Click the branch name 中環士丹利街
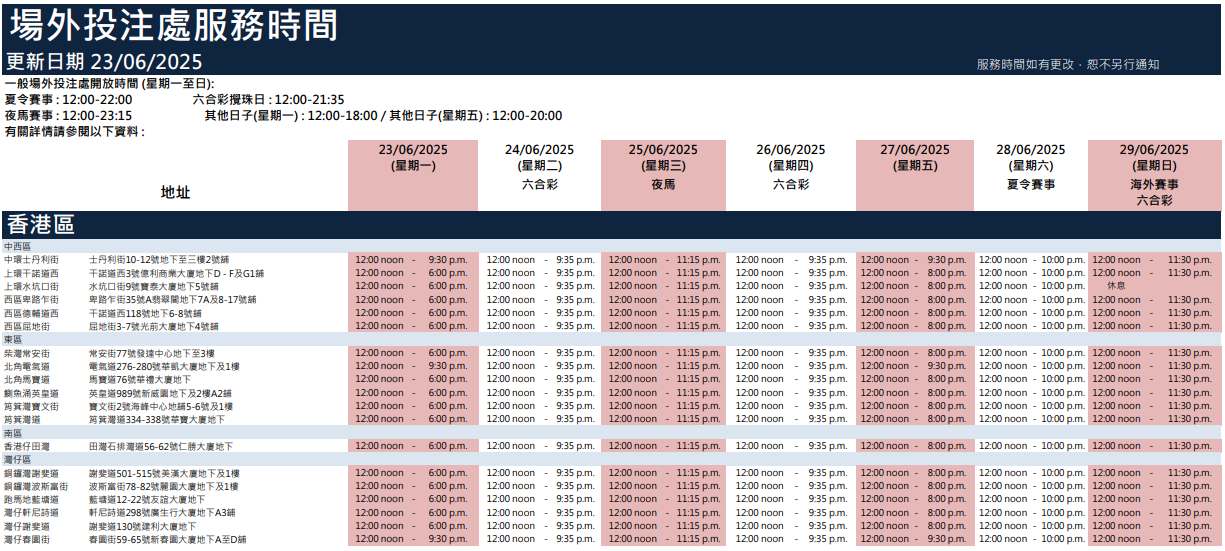Image resolution: width=1225 pixels, height=551 pixels. click(31, 259)
